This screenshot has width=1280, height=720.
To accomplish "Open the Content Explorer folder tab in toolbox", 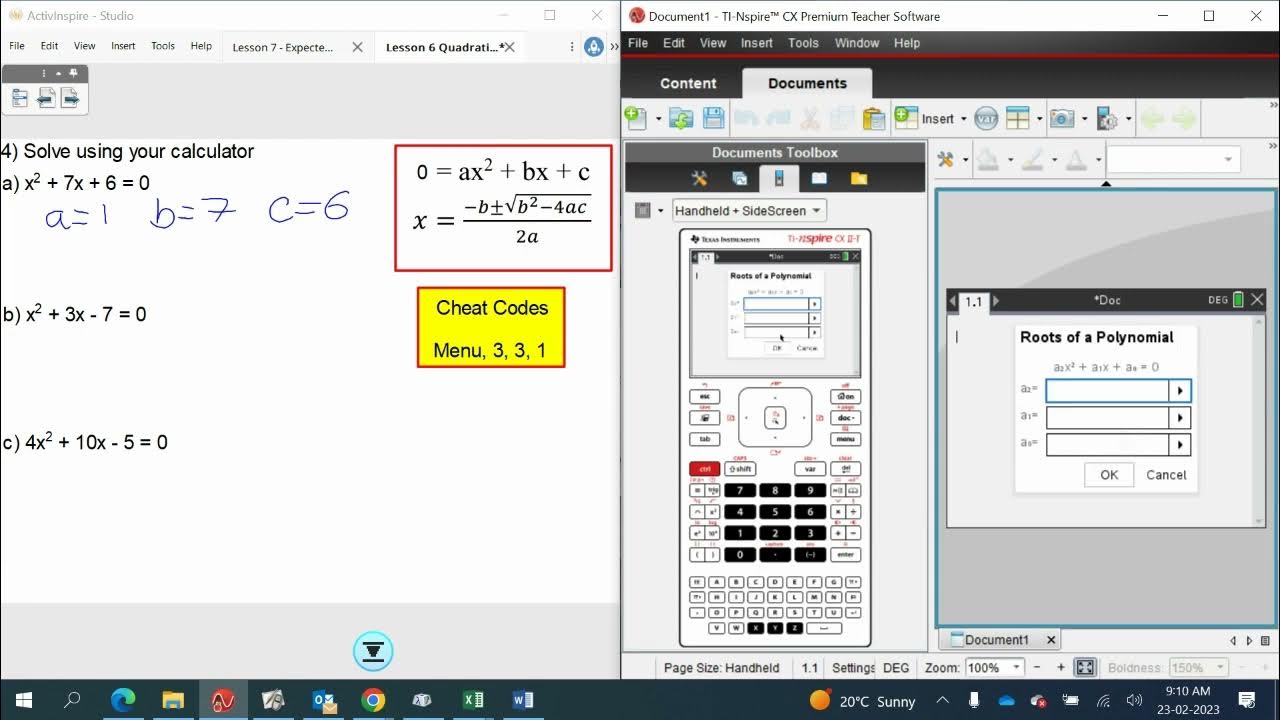I will tap(859, 178).
